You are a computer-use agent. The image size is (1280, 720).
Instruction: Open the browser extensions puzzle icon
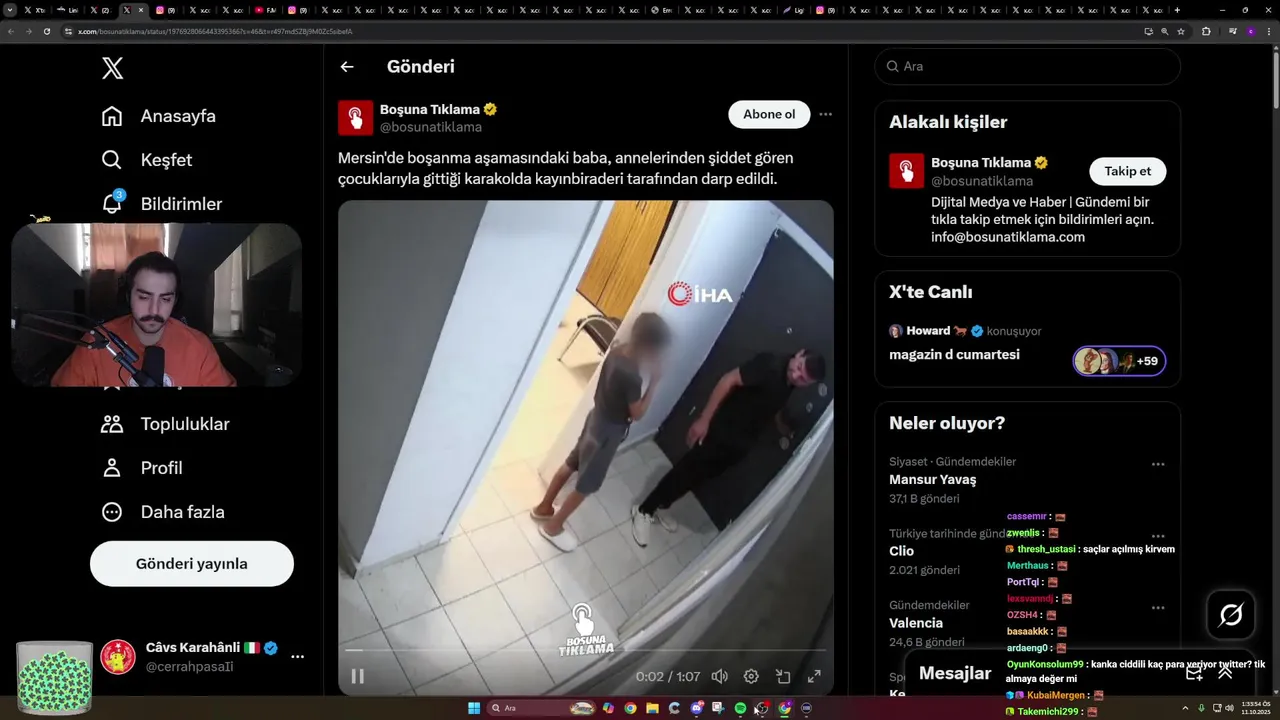(1206, 31)
